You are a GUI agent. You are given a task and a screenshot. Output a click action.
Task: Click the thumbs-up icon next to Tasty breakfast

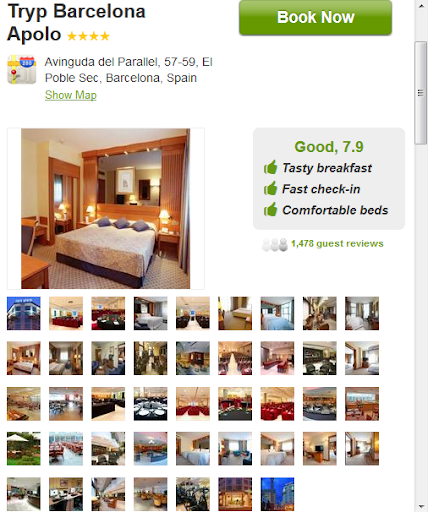[270, 167]
